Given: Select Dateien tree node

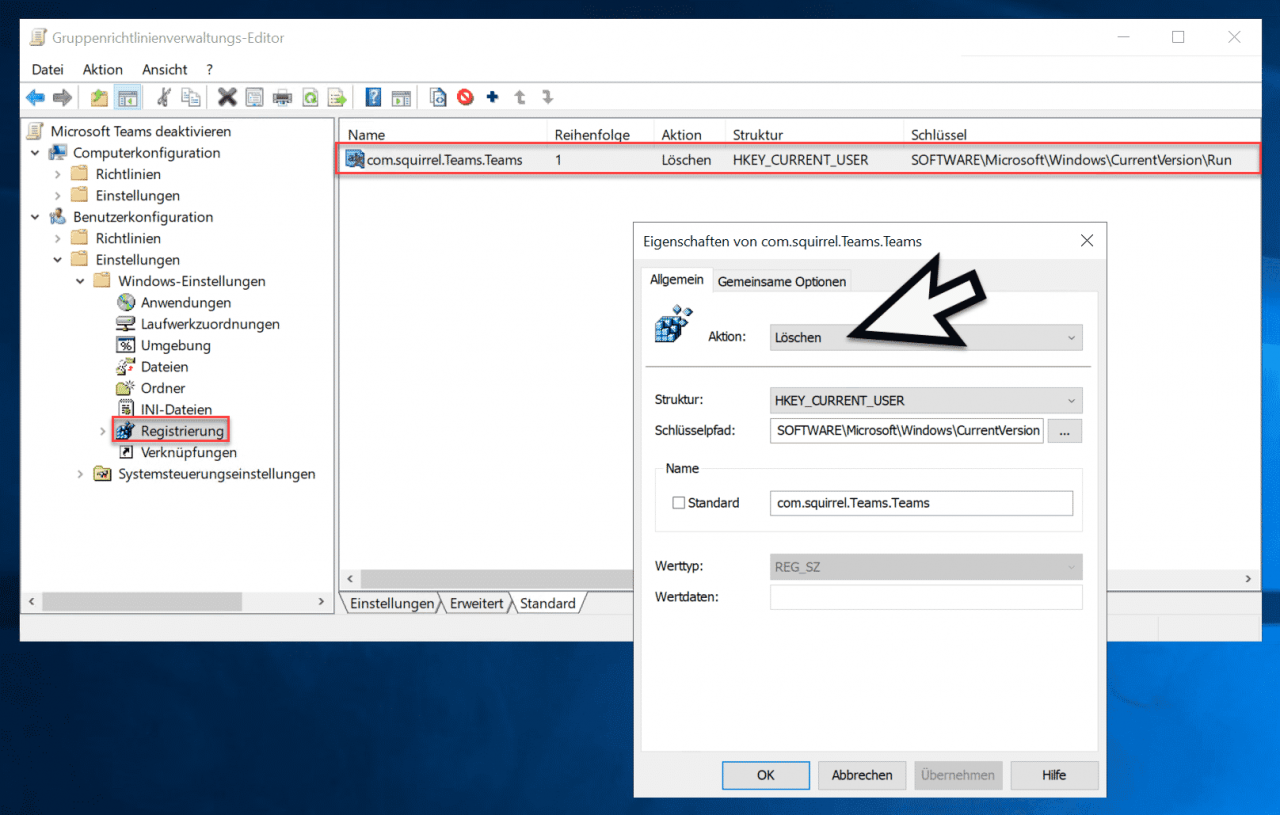Looking at the screenshot, I should [x=164, y=367].
